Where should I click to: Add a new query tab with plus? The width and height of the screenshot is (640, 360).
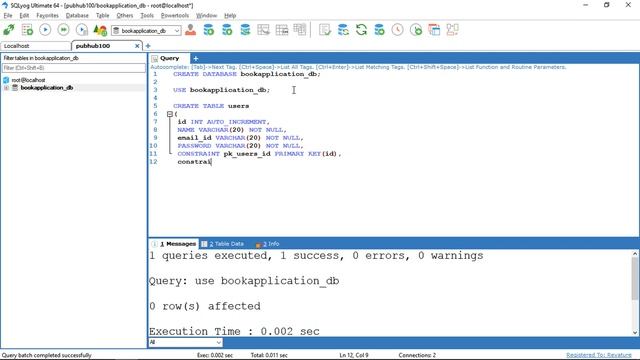(x=196, y=58)
